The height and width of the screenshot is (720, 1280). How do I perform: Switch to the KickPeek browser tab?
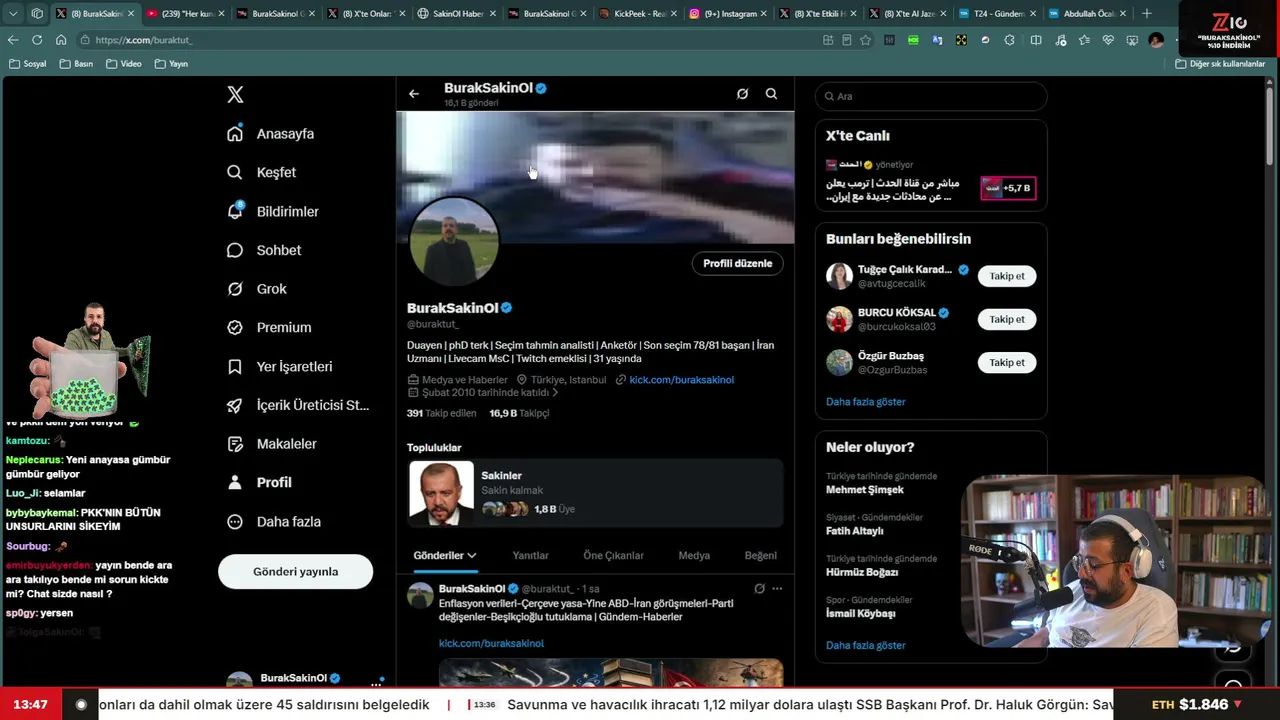point(636,14)
